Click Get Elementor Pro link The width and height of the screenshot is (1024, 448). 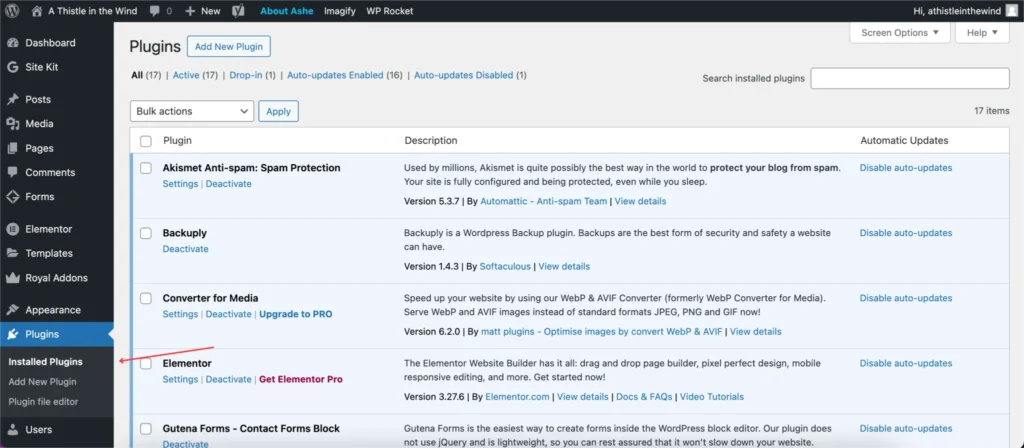tap(301, 379)
